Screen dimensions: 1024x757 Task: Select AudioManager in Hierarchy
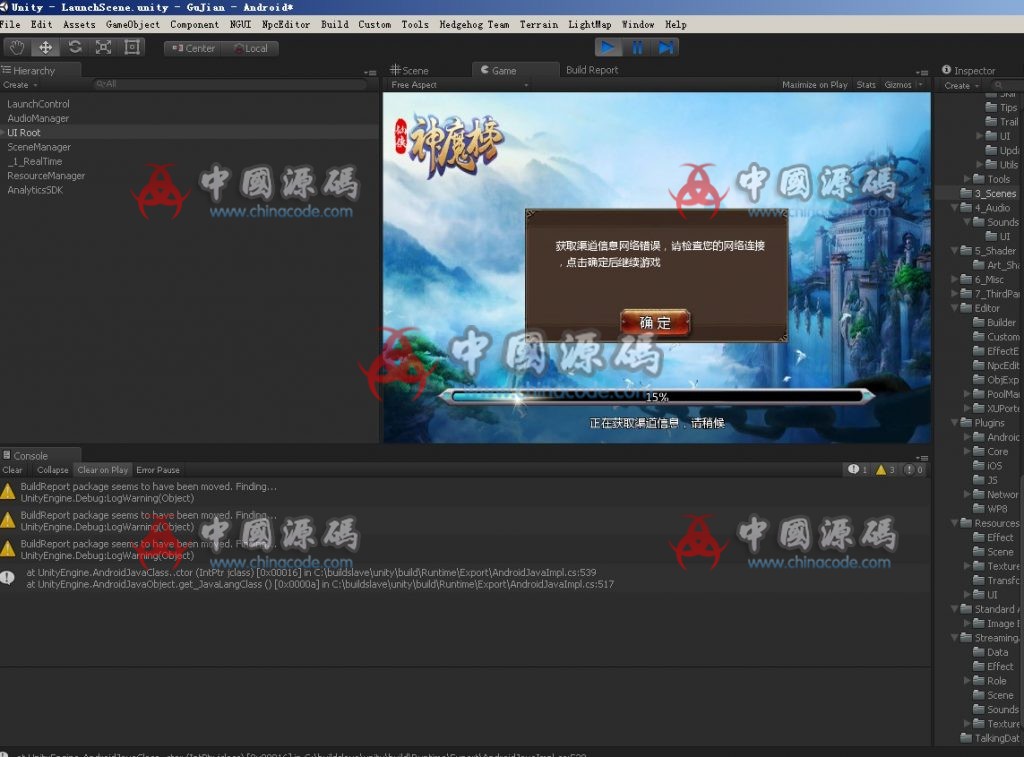pyautogui.click(x=38, y=118)
